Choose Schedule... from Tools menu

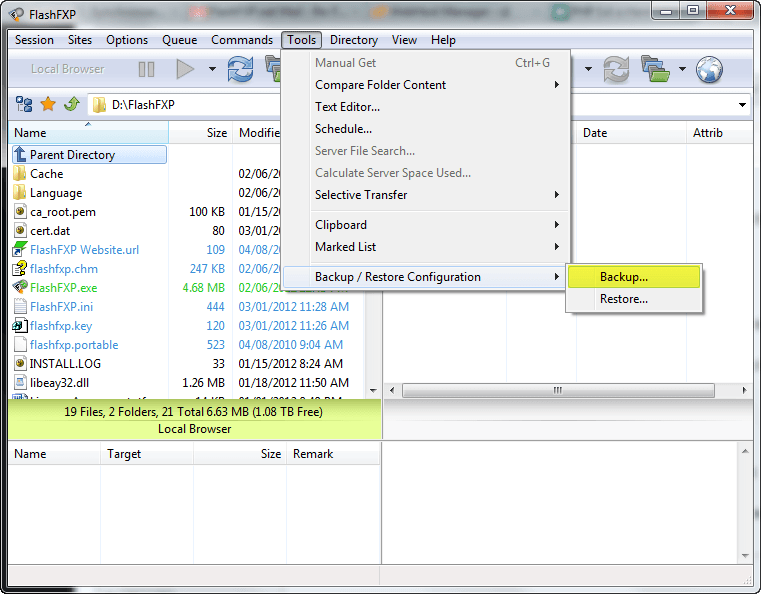(x=425, y=129)
